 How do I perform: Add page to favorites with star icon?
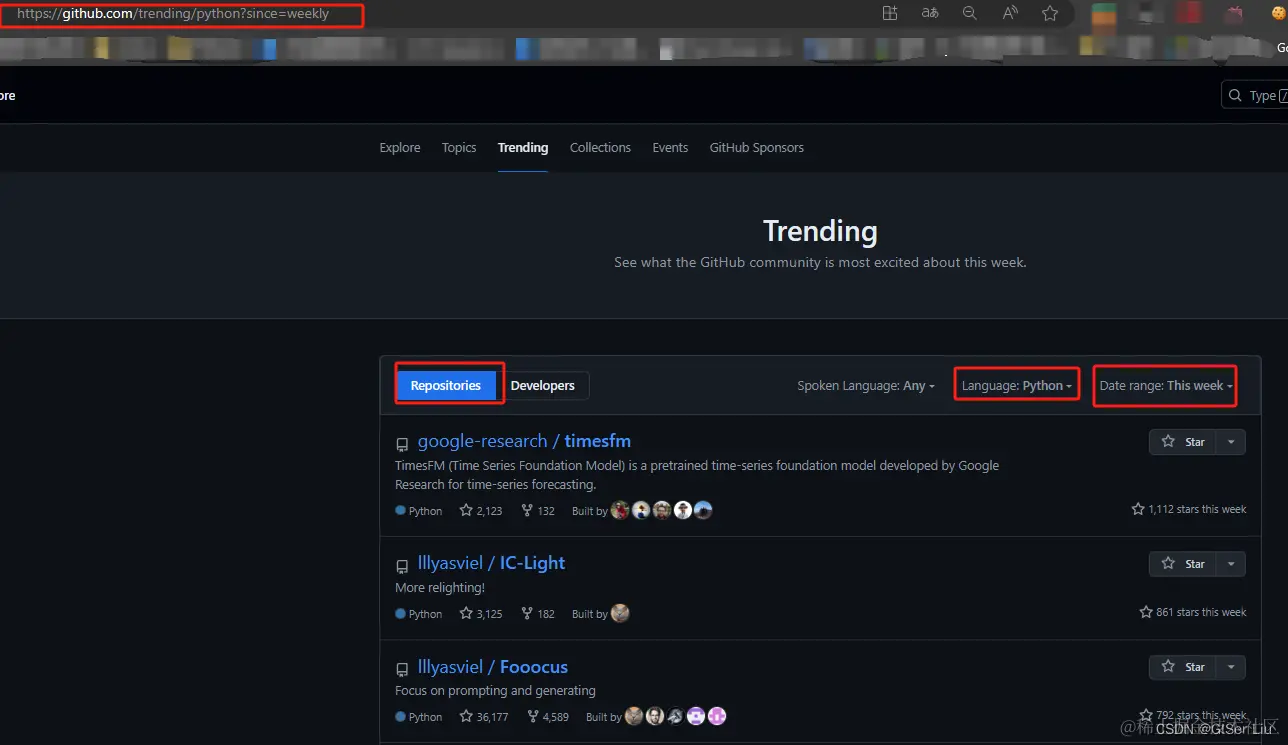coord(1050,13)
